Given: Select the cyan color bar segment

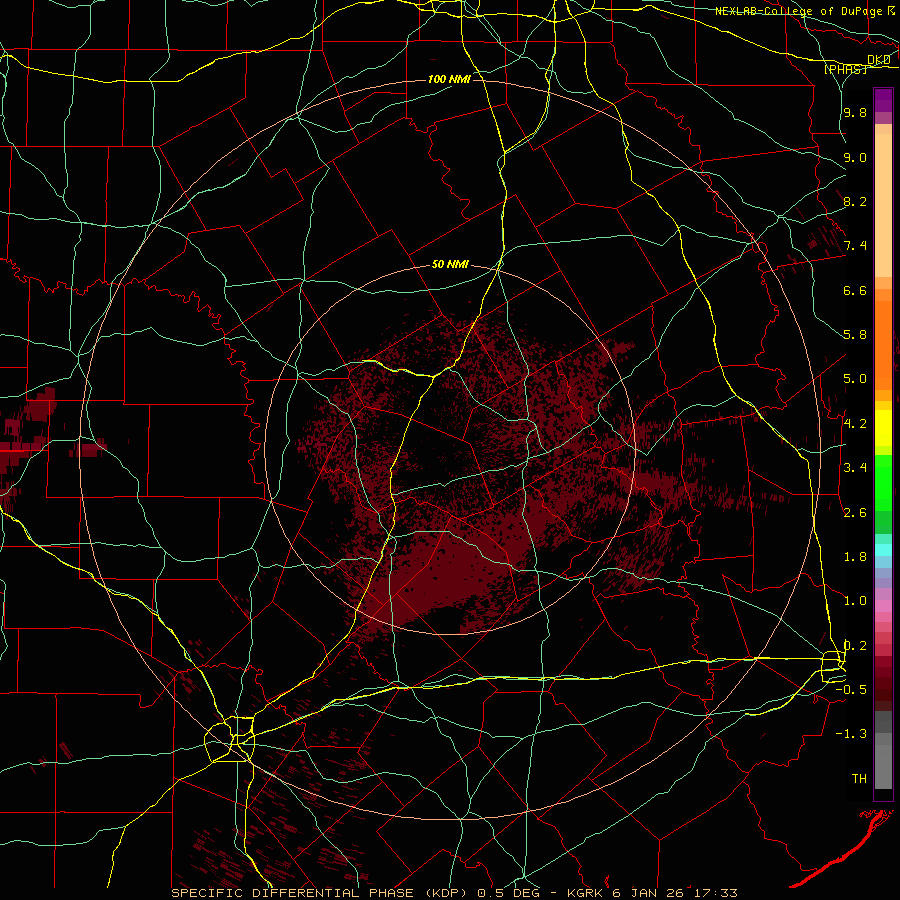Looking at the screenshot, I should (x=883, y=550).
